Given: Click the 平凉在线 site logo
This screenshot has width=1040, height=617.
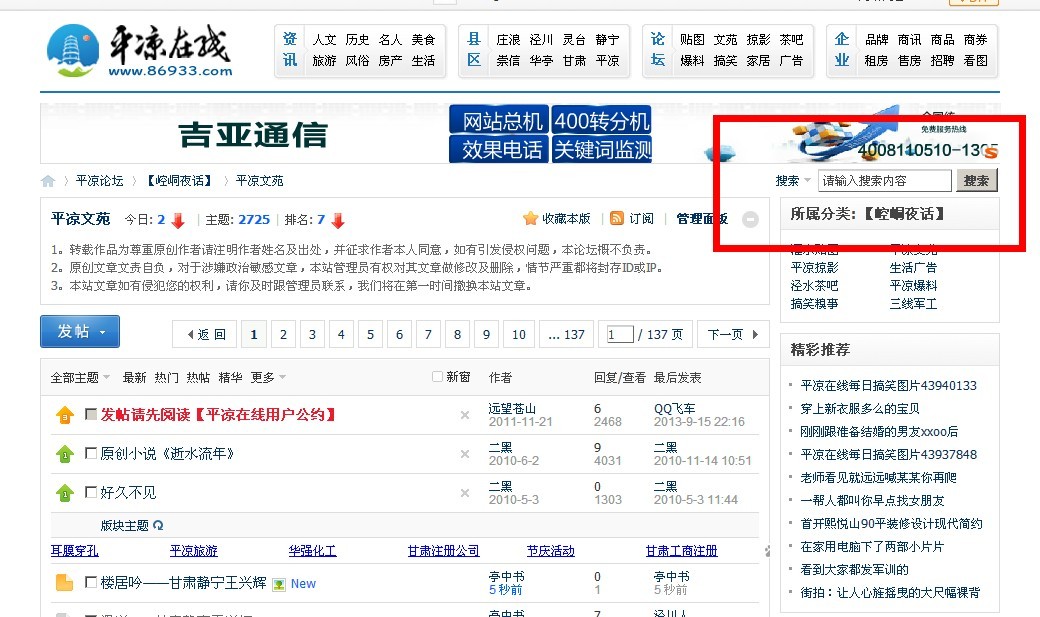Looking at the screenshot, I should point(140,52).
